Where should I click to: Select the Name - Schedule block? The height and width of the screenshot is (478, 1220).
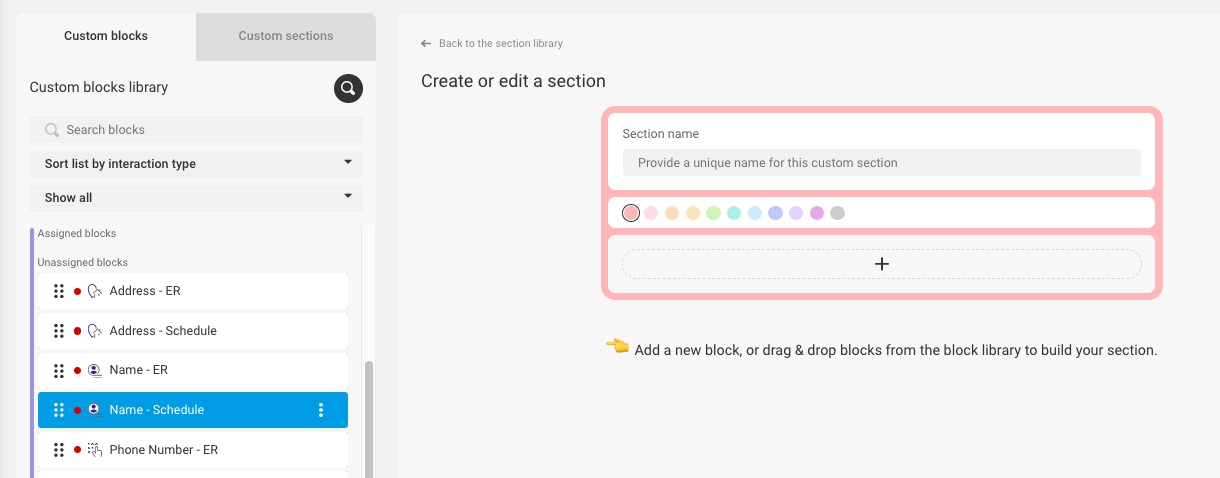coord(193,410)
